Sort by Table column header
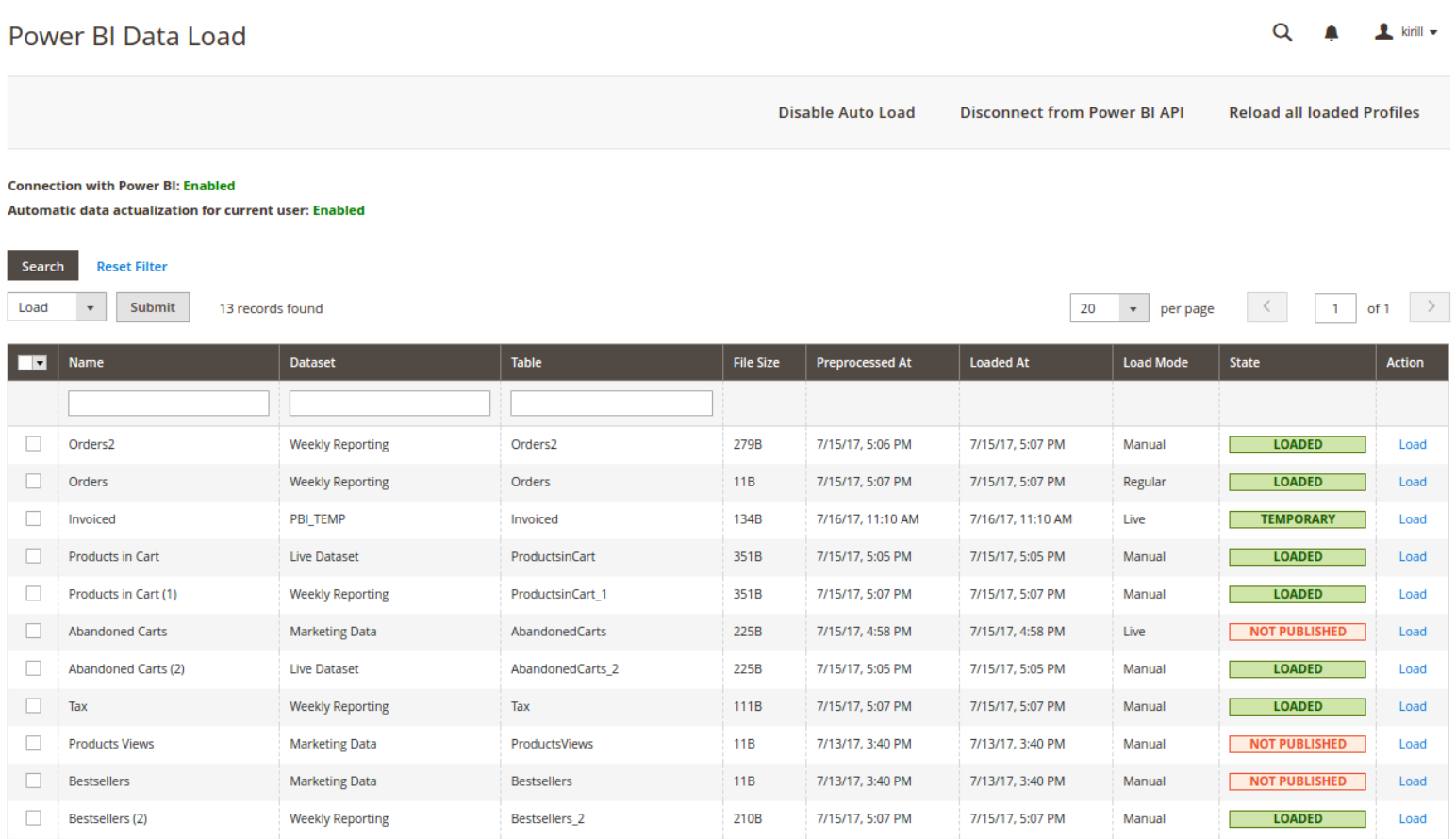1456x839 pixels. pyautogui.click(x=526, y=362)
